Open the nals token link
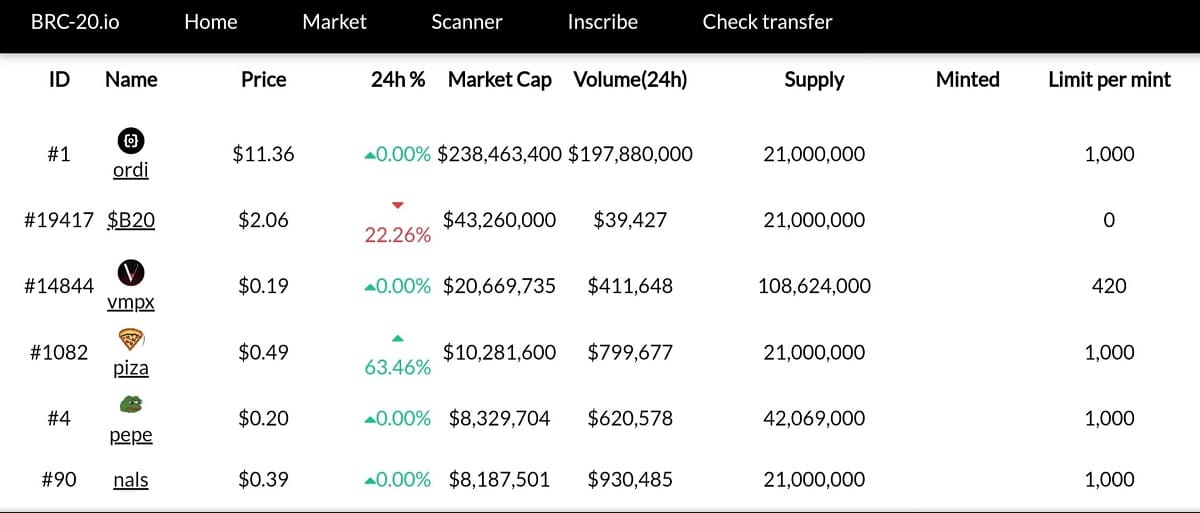This screenshot has width=1200, height=513. coord(131,480)
